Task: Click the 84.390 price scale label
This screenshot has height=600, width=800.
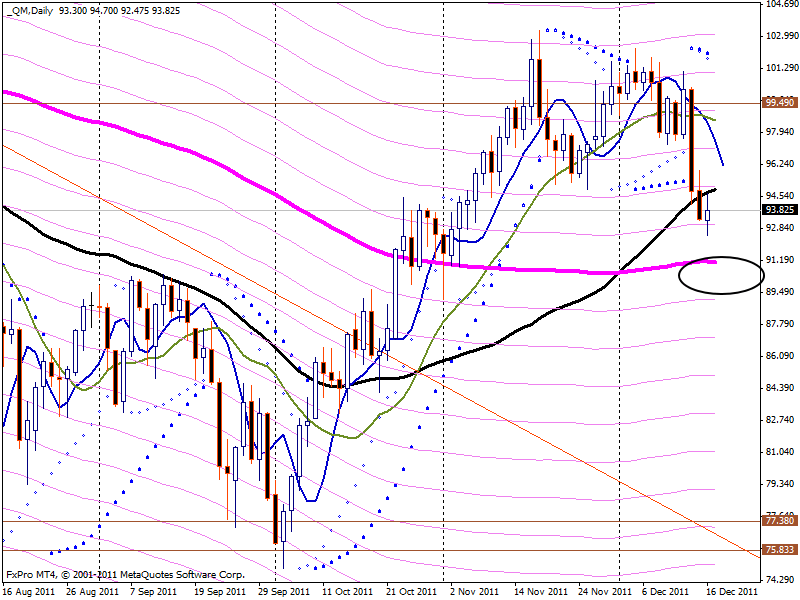Action: click(781, 387)
